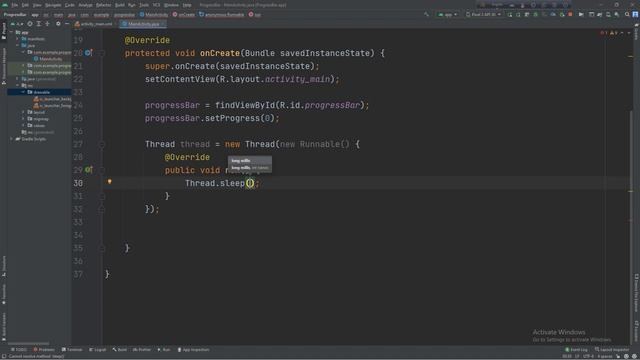Hide the Project panel with minus icon
This screenshot has height=360, width=640.
67,24
